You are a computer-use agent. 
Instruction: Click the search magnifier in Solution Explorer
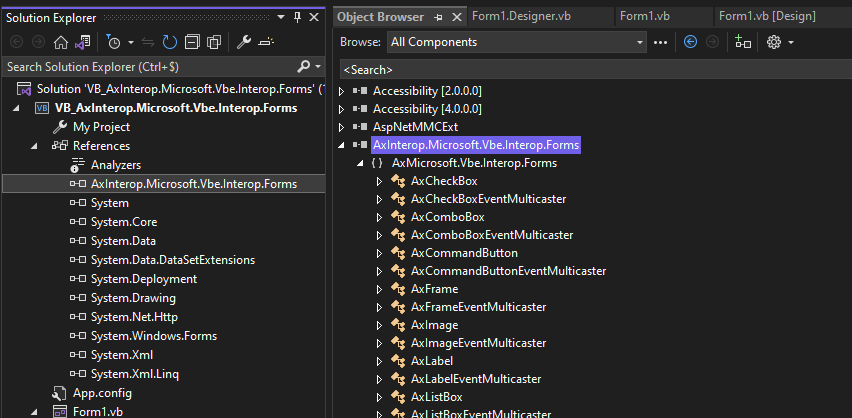pos(303,67)
